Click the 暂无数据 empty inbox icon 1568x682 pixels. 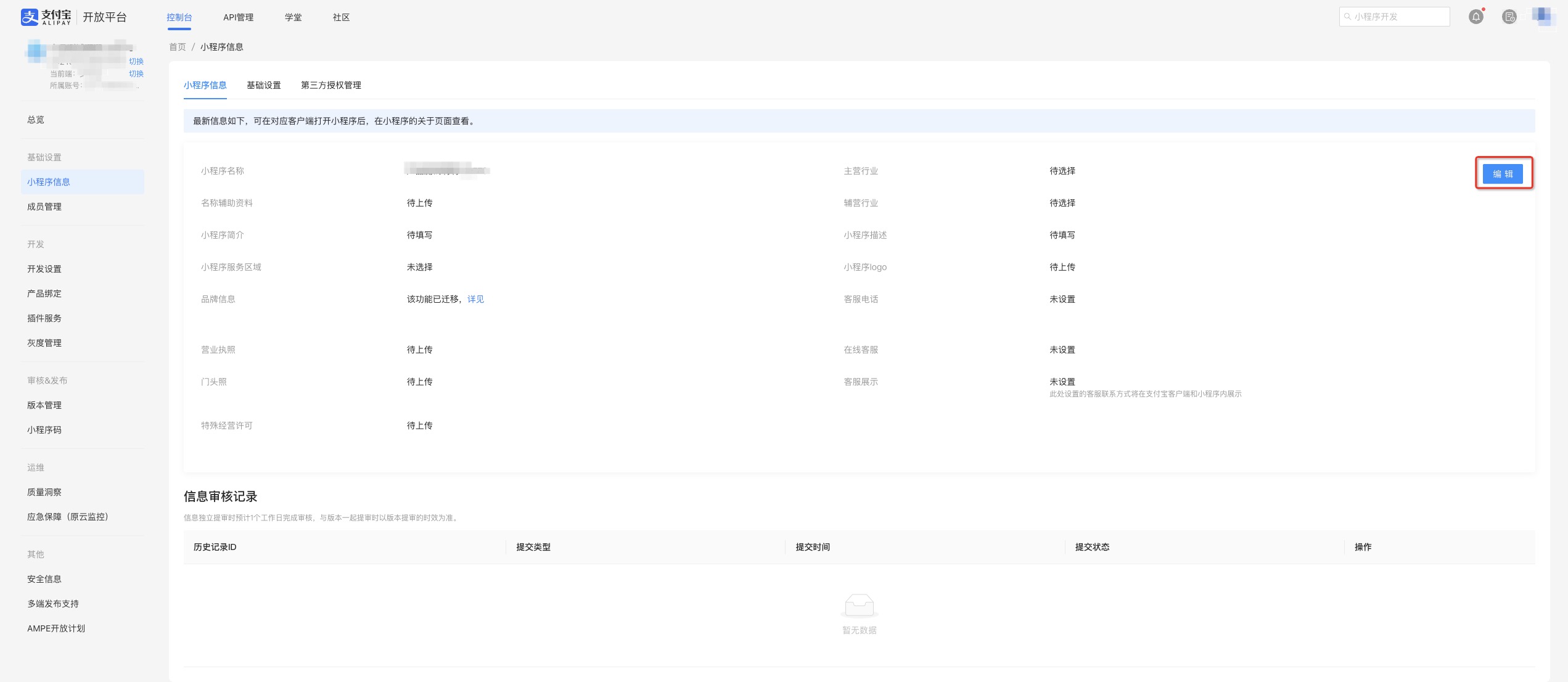tap(859, 606)
